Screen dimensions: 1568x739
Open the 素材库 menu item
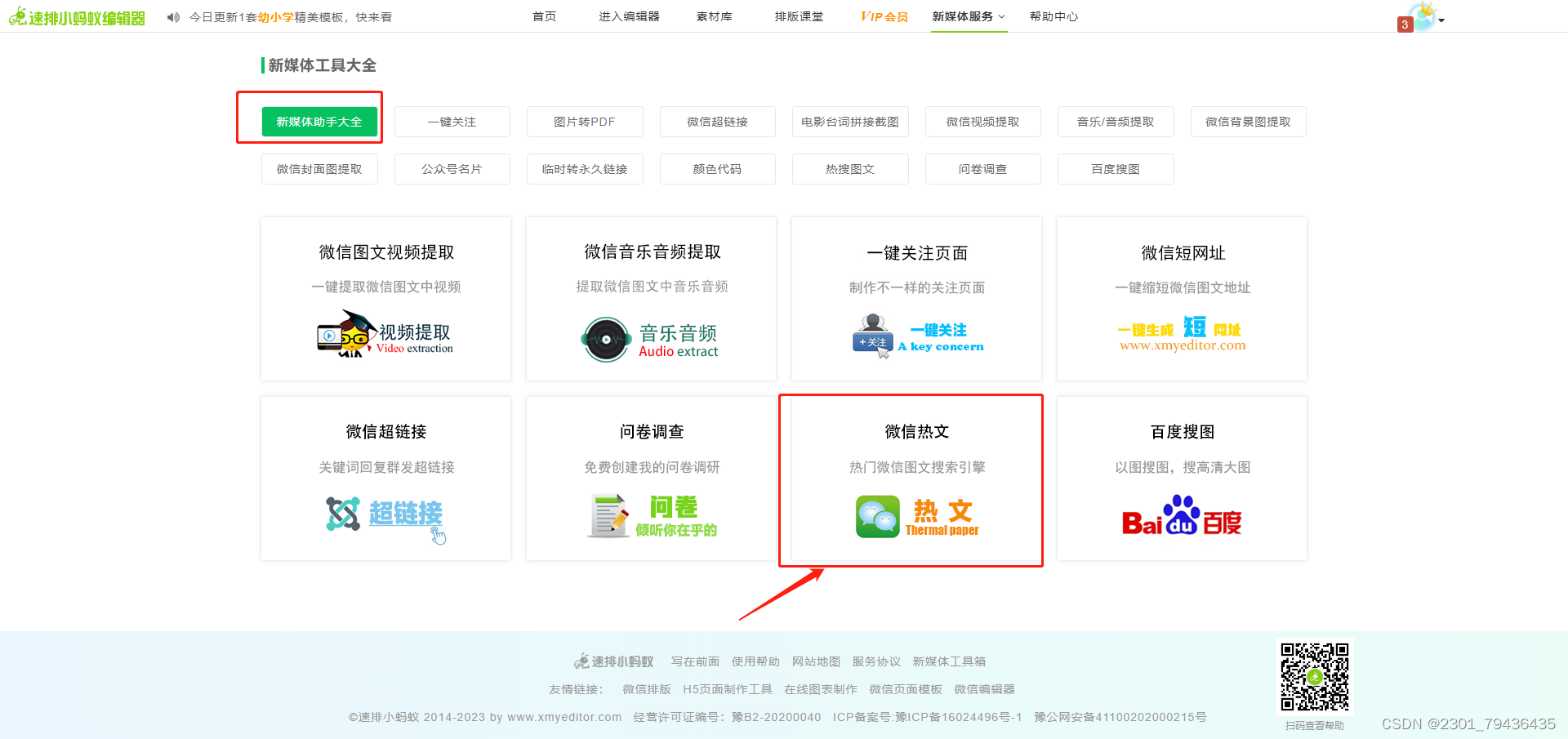coord(715,16)
